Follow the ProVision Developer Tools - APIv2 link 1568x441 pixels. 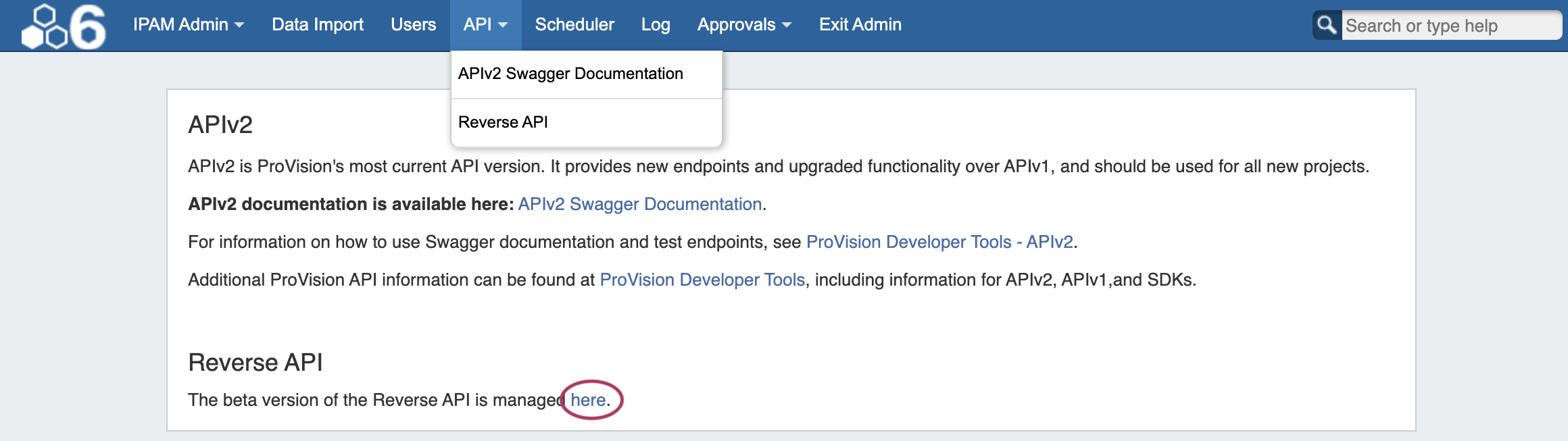[x=939, y=242]
